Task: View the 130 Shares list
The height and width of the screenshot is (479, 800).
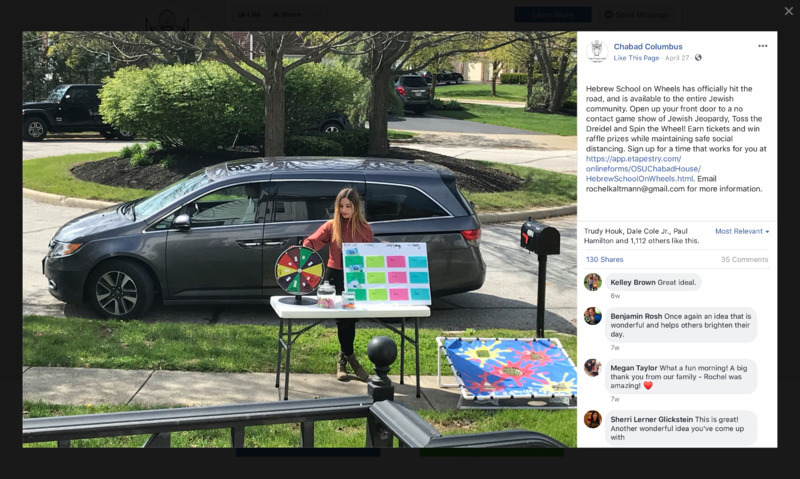Action: pyautogui.click(x=605, y=260)
